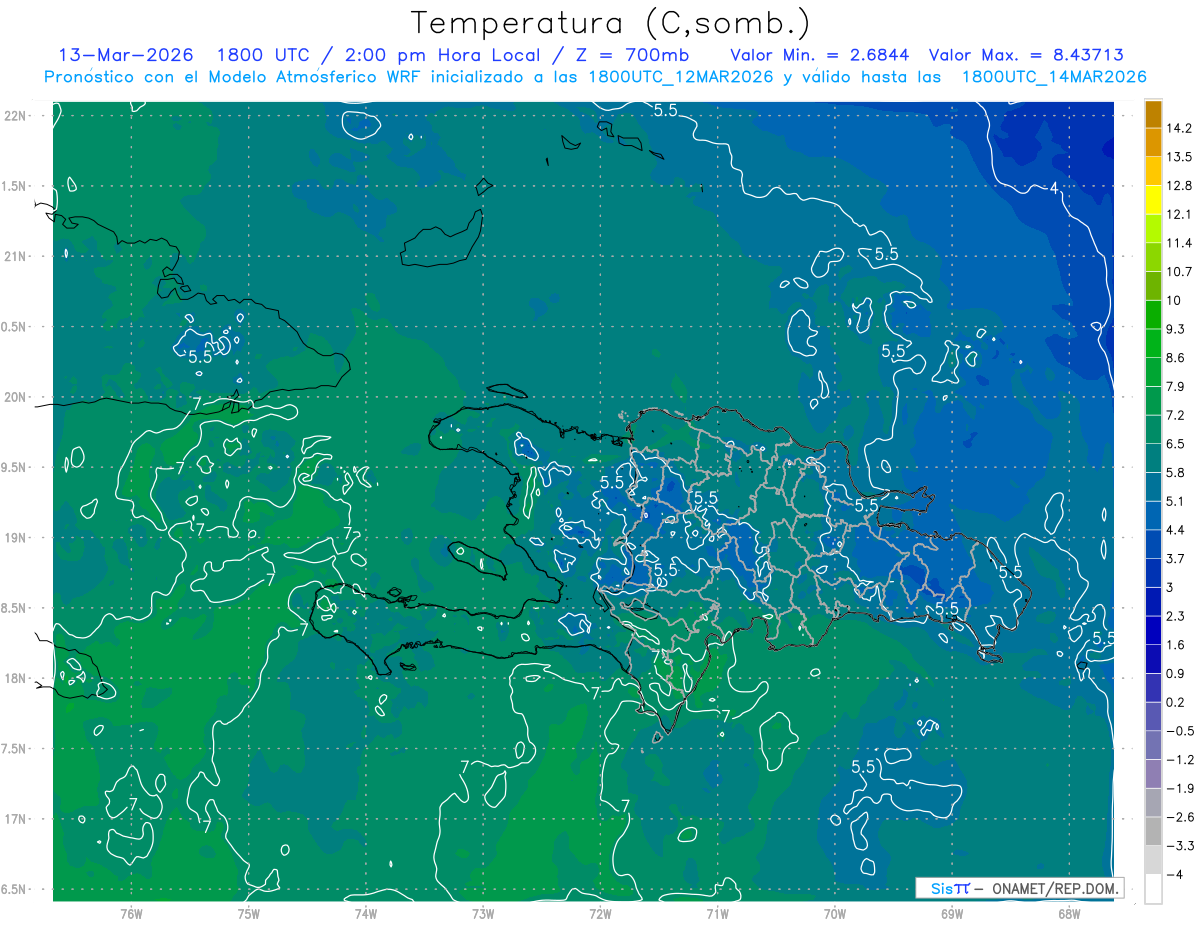The width and height of the screenshot is (1200, 927).
Task: Click the '10.7' legend value
Action: (x=1178, y=272)
